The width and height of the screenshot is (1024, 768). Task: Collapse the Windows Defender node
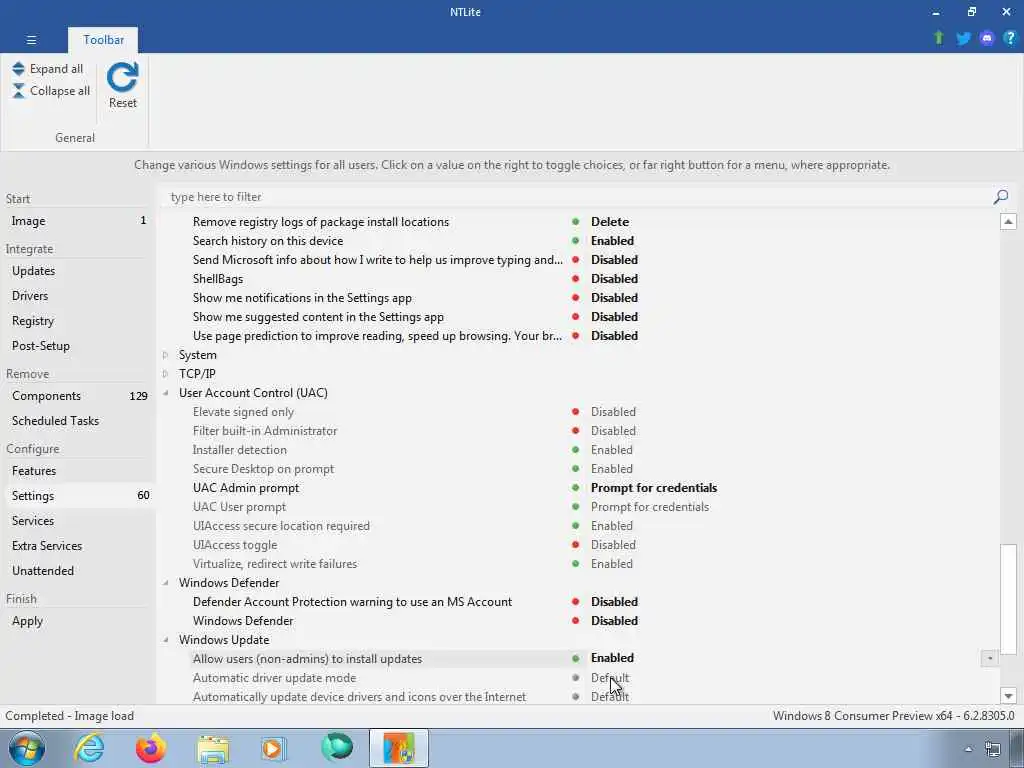pos(165,583)
